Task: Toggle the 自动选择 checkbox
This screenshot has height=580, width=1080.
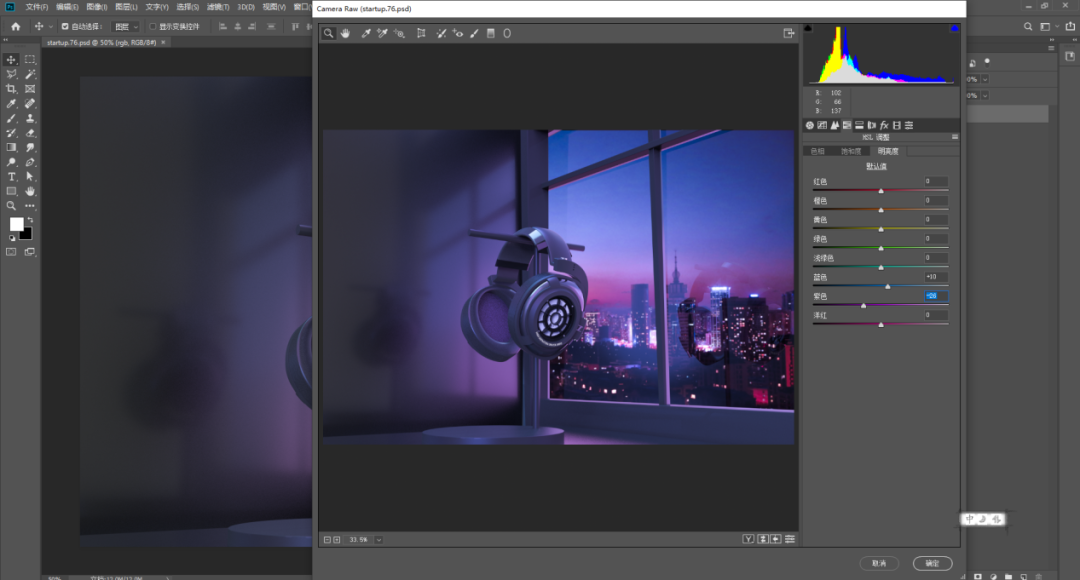Action: pos(65,27)
